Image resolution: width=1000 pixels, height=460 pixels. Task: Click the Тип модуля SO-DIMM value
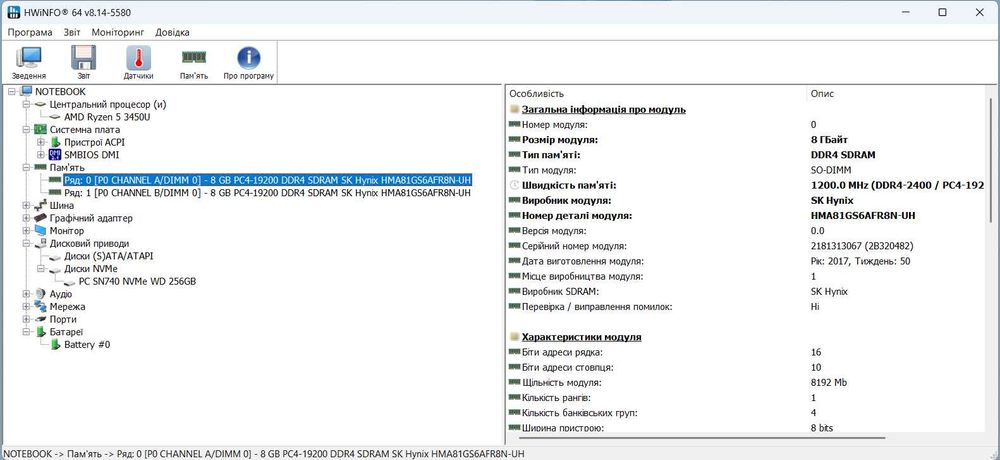pyautogui.click(x=831, y=170)
